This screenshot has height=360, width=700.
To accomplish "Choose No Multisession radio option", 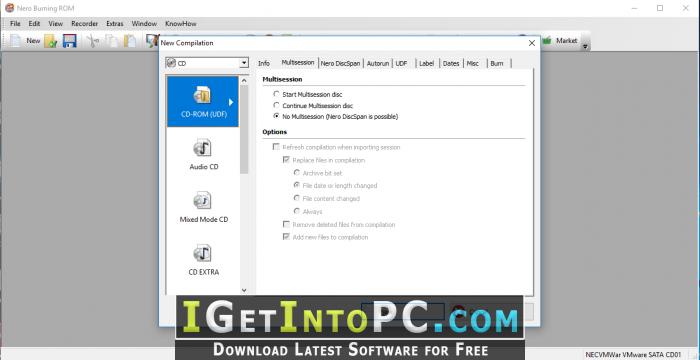I will pos(277,117).
